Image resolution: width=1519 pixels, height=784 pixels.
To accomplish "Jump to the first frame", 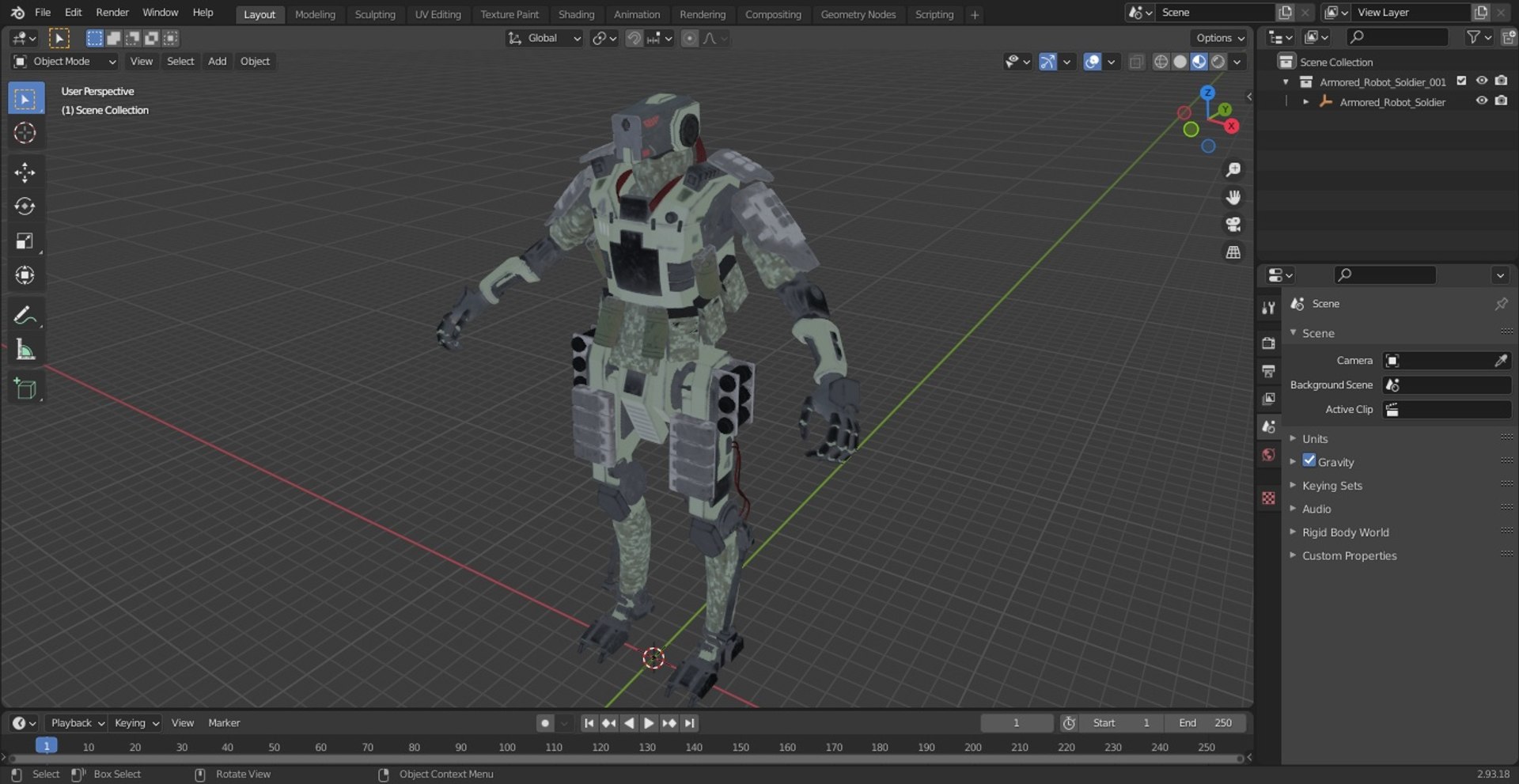I will (589, 723).
